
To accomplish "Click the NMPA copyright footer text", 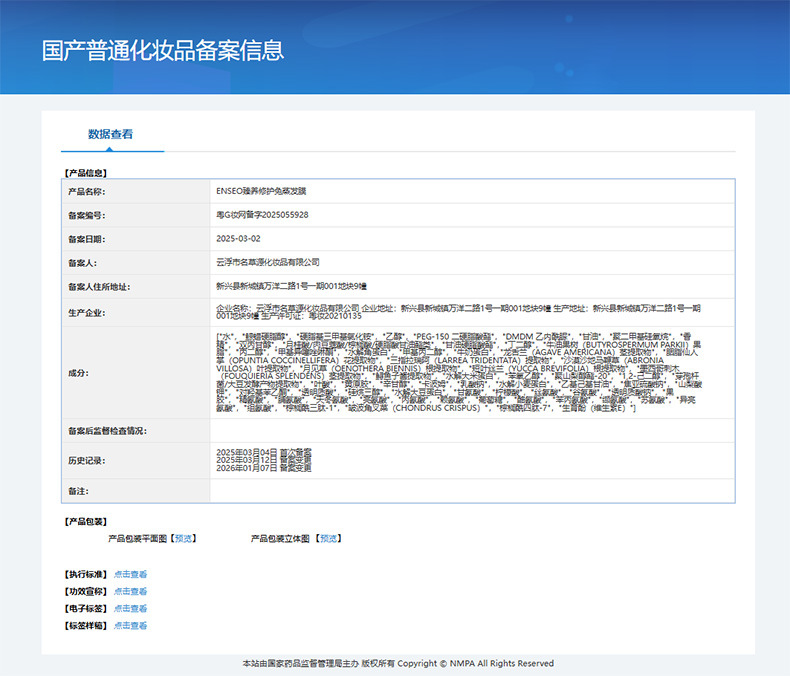I will click(x=398, y=663).
